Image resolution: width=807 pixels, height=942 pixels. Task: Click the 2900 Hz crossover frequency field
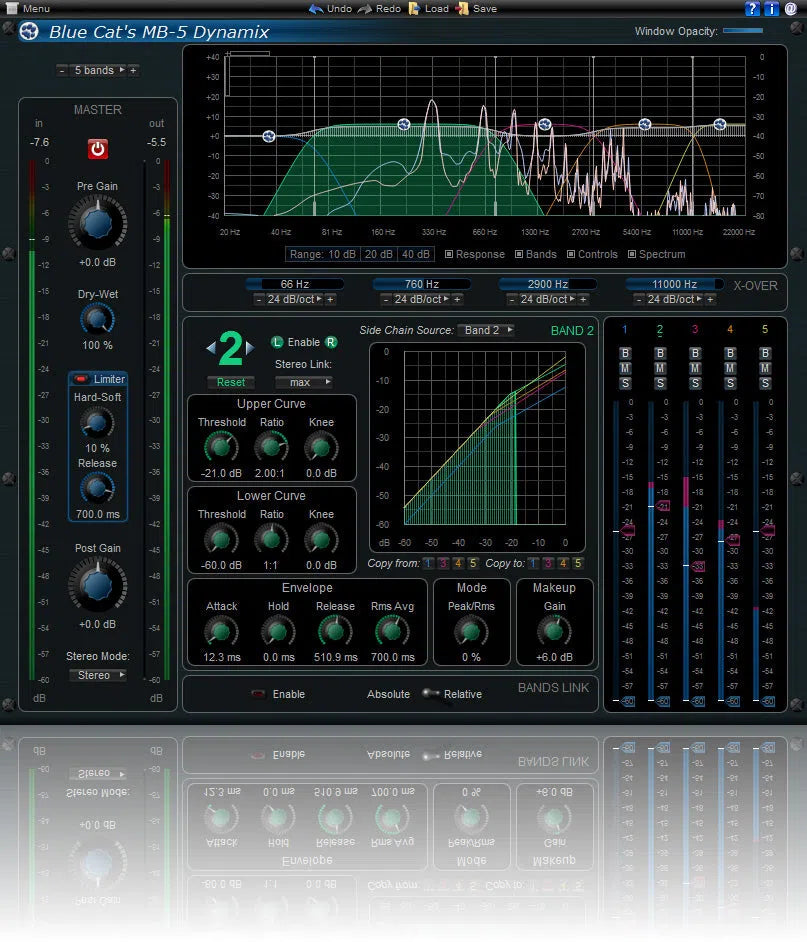[548, 283]
